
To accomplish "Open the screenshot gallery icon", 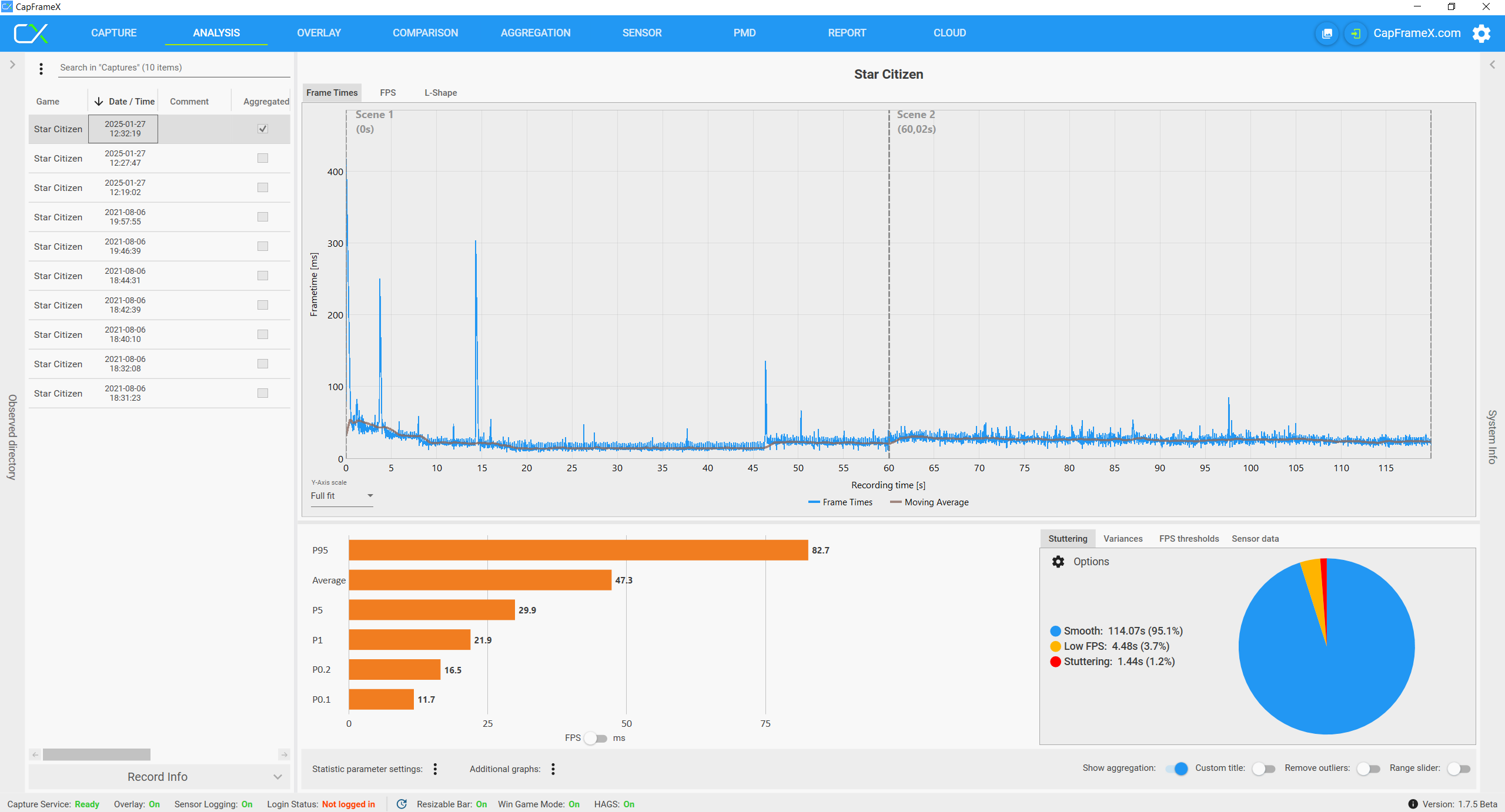I will pos(1327,33).
